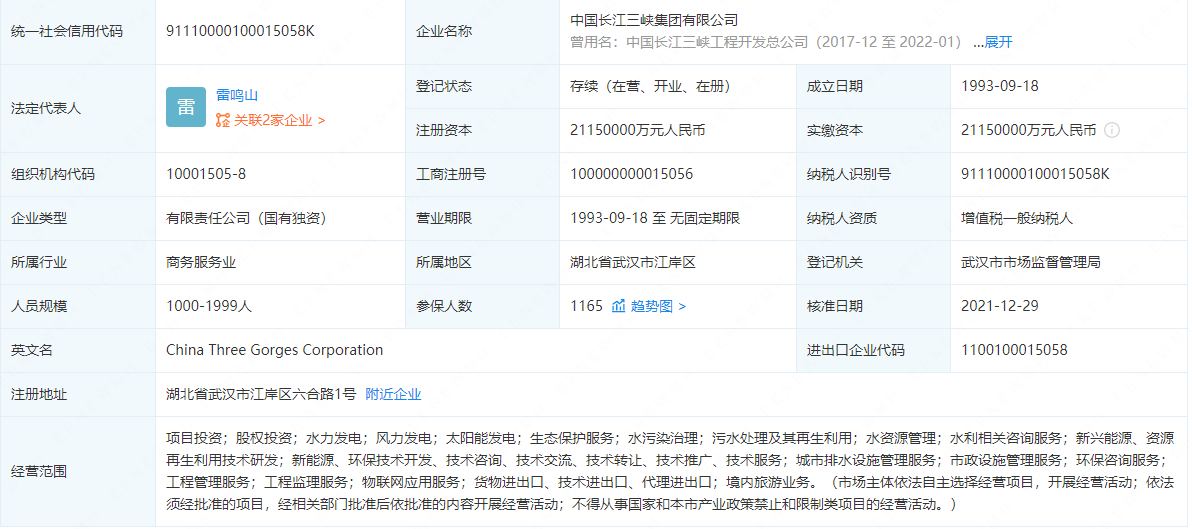The image size is (1192, 529).
Task: Click business registration number 100000000015056
Action: [x=632, y=175]
